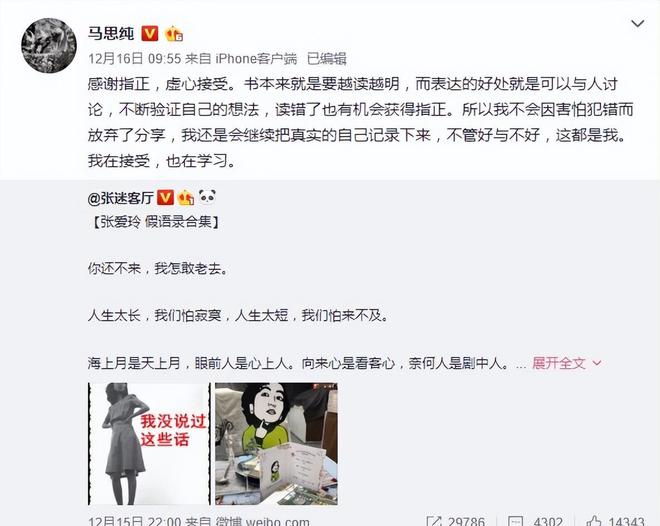
Task: Click the crown badge next to 张迷客厅
Action: 186,198
